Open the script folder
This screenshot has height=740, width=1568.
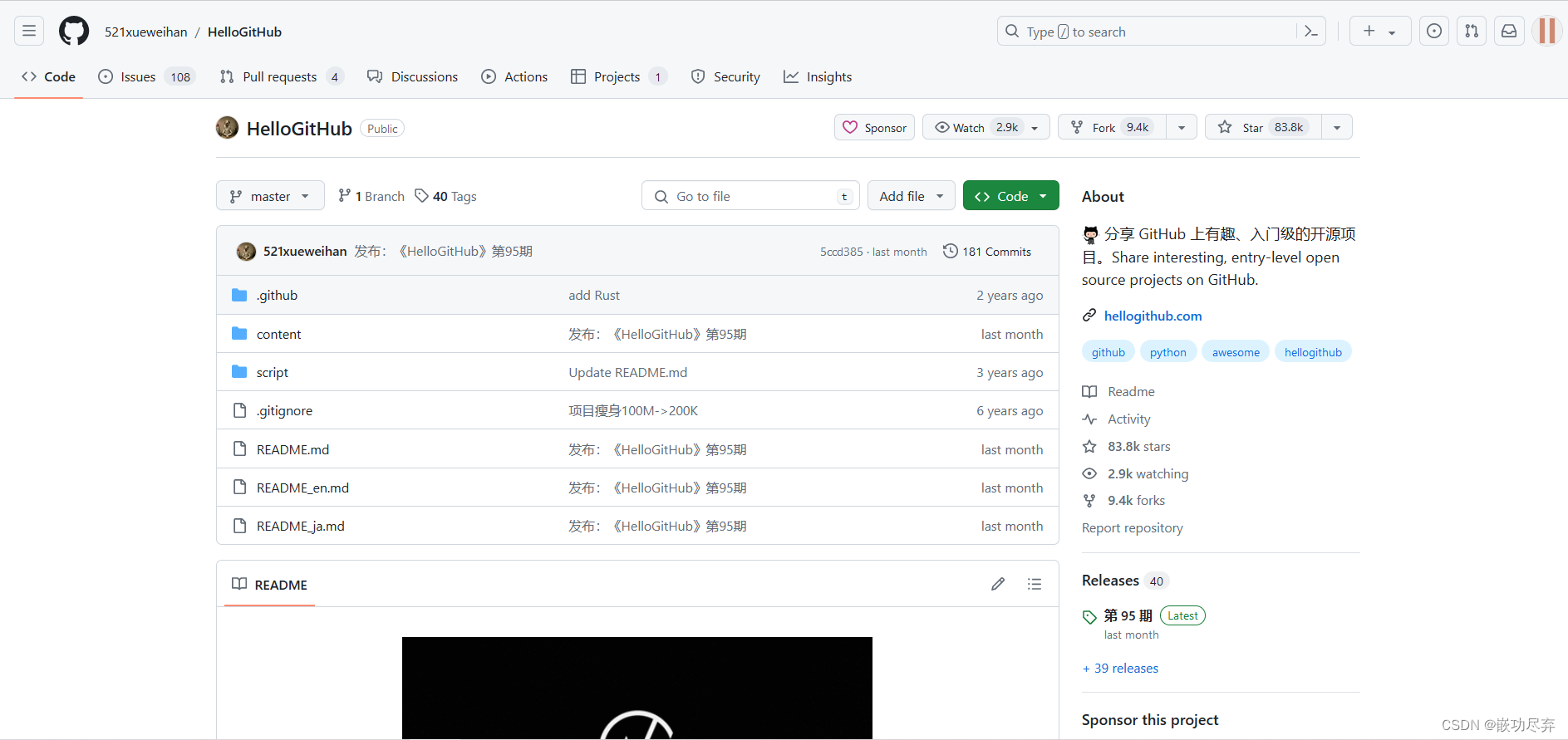(272, 372)
